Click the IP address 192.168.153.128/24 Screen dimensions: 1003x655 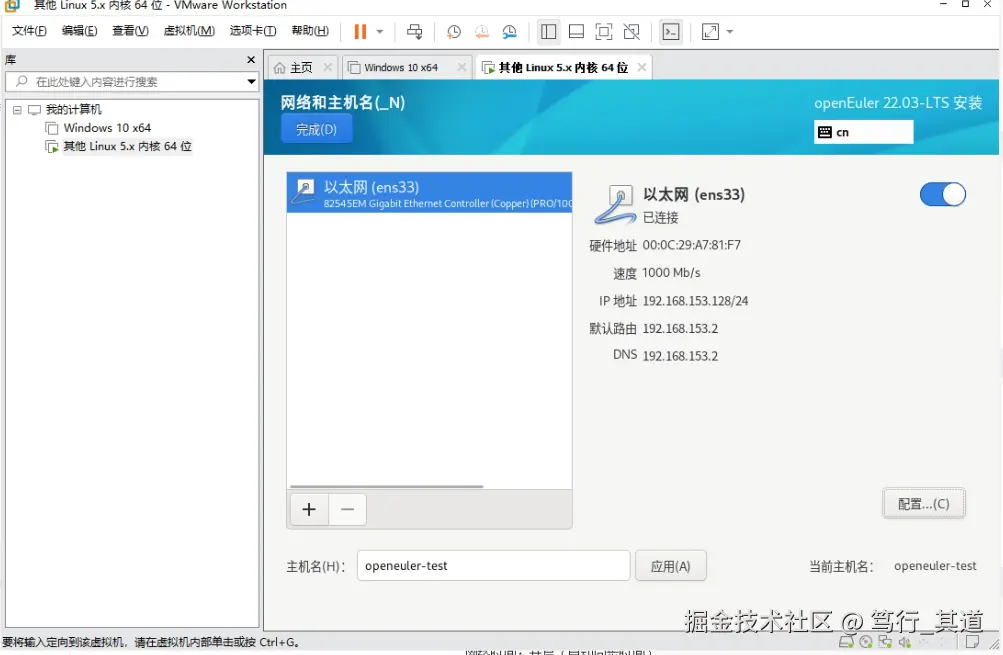point(695,301)
